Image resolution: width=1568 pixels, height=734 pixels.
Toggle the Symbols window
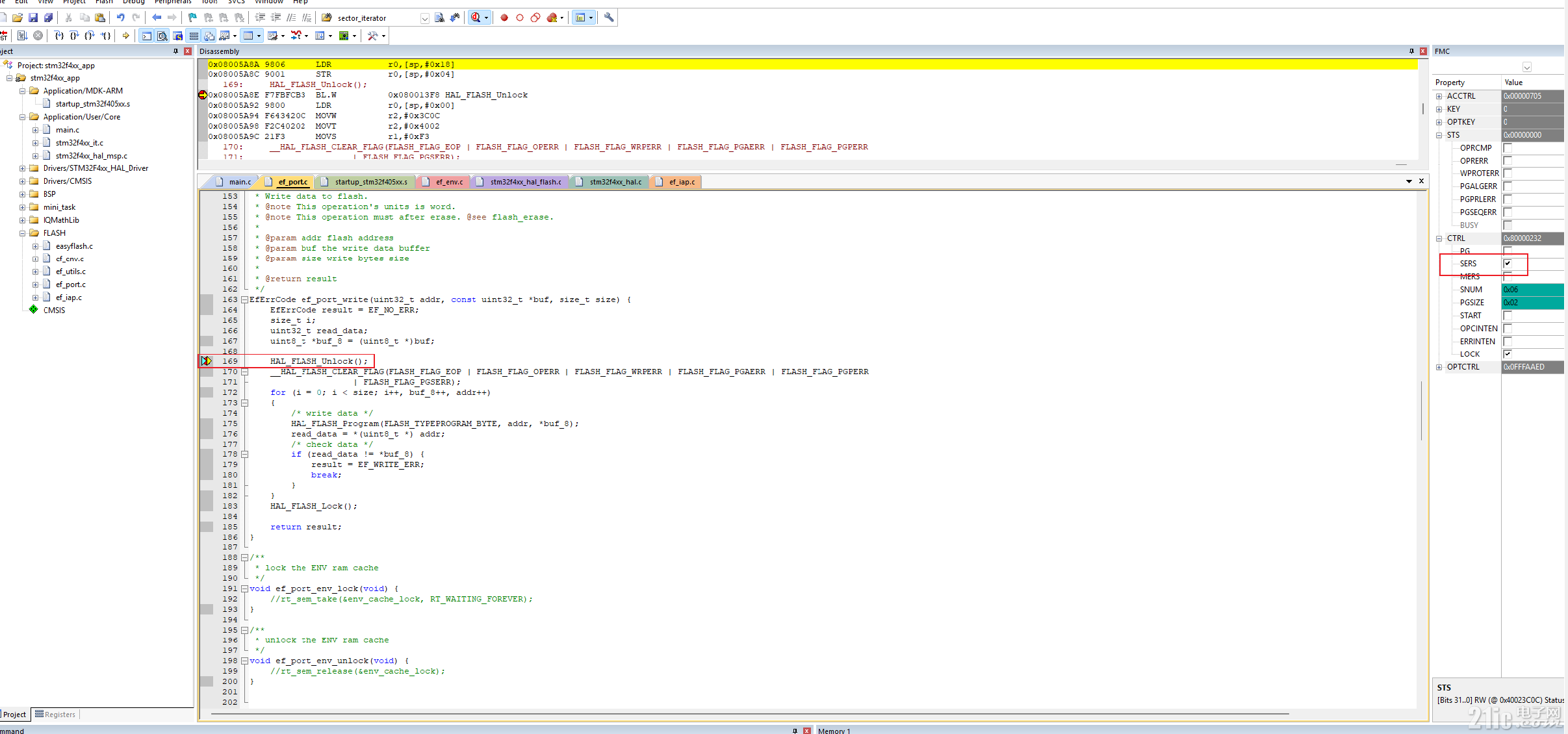tap(178, 36)
